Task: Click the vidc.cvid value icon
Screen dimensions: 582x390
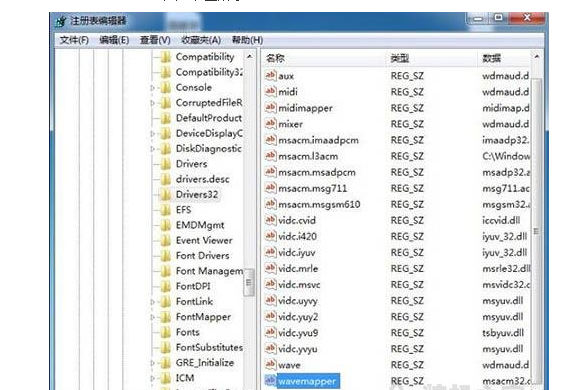Action: tap(271, 220)
